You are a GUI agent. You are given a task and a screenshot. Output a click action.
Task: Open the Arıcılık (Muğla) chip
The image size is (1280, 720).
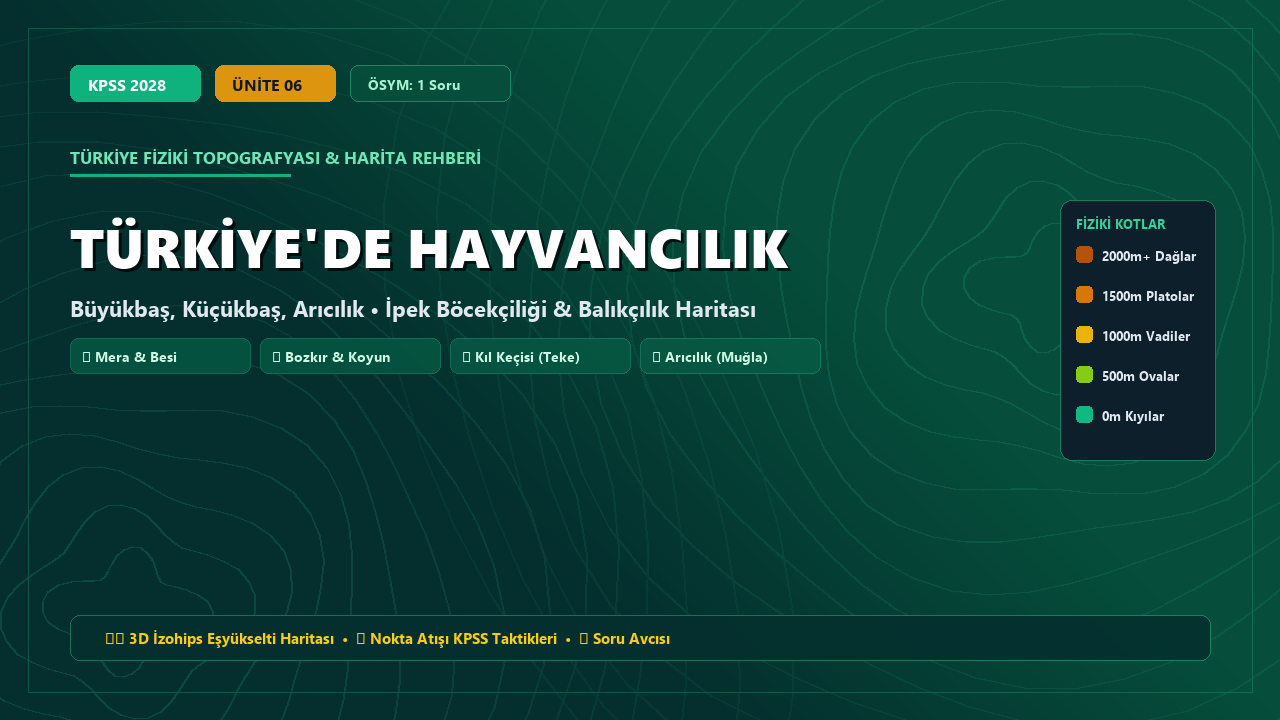[x=730, y=356]
